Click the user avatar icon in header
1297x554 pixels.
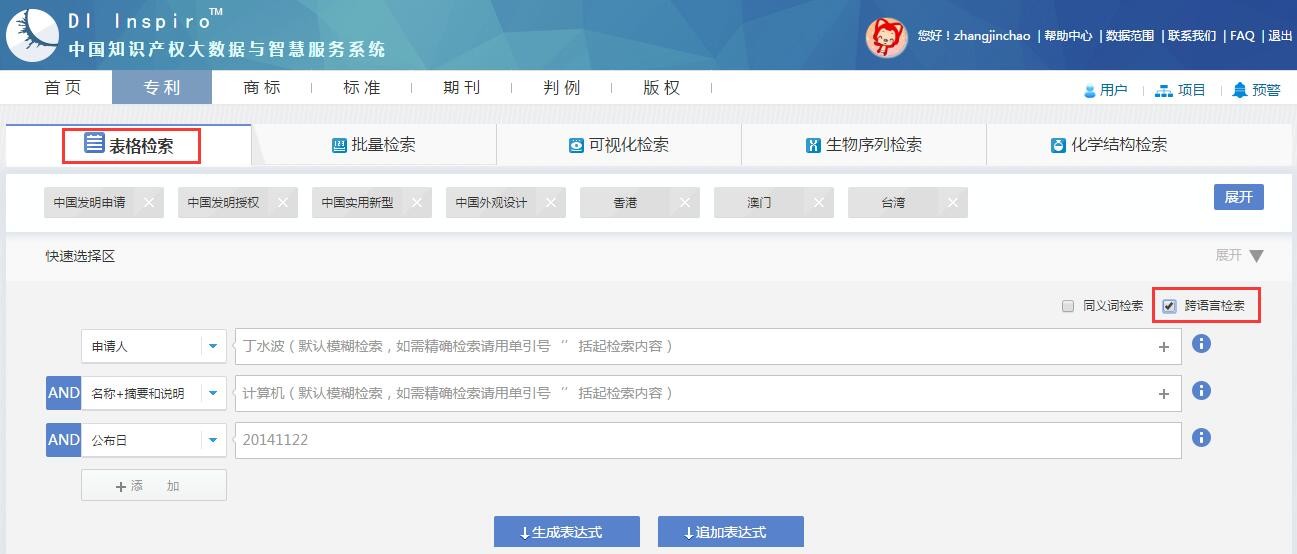[x=885, y=37]
